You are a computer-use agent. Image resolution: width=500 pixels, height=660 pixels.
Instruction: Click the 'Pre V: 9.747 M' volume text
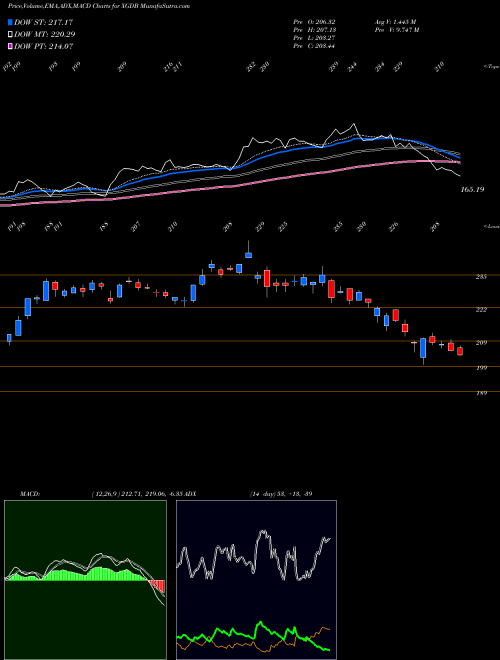[396, 30]
